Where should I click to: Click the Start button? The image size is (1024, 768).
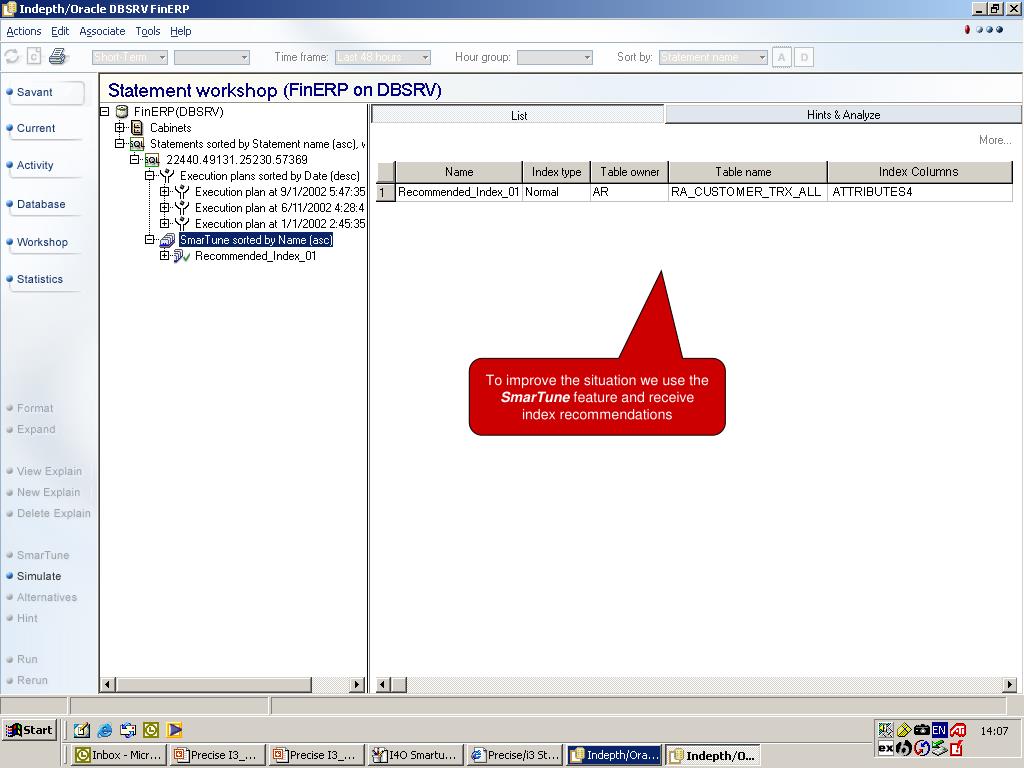pyautogui.click(x=30, y=730)
